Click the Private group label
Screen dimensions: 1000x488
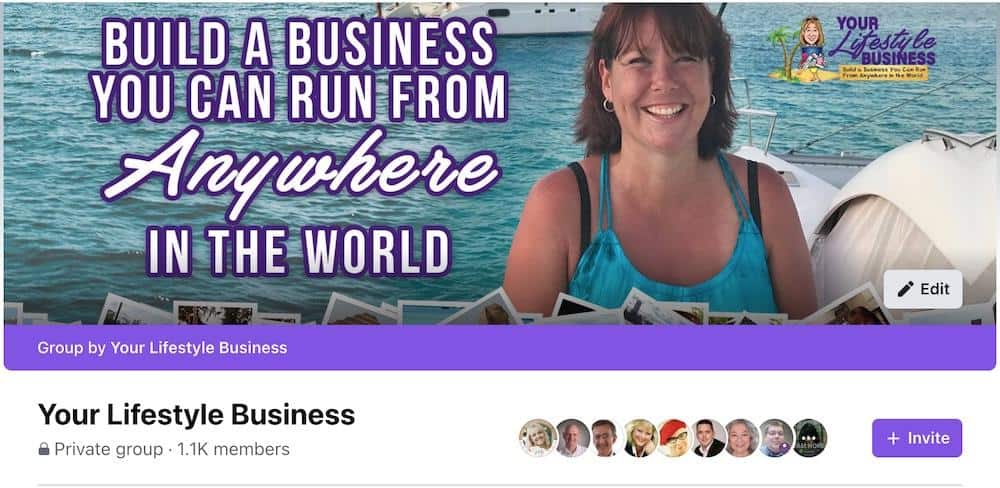tap(108, 450)
